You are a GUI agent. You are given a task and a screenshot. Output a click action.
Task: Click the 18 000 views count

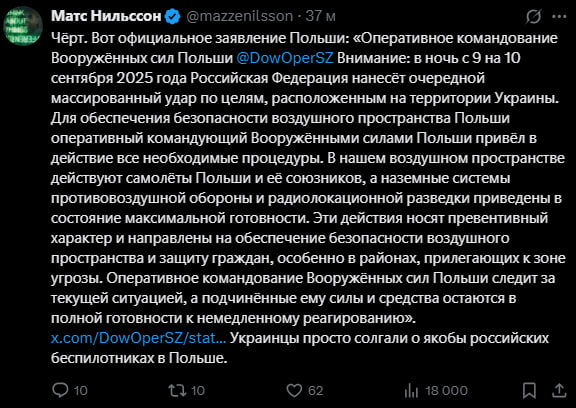(447, 390)
